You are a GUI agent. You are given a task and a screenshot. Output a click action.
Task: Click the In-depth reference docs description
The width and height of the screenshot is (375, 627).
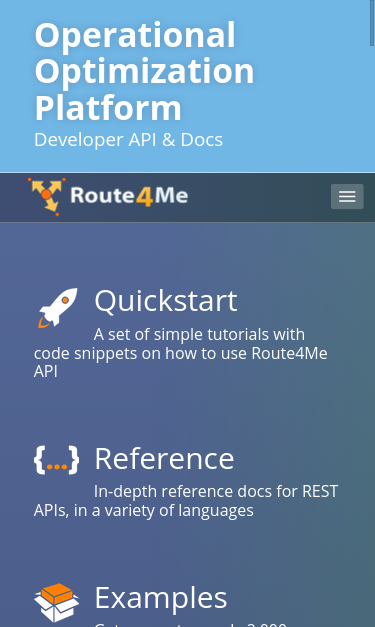186,501
